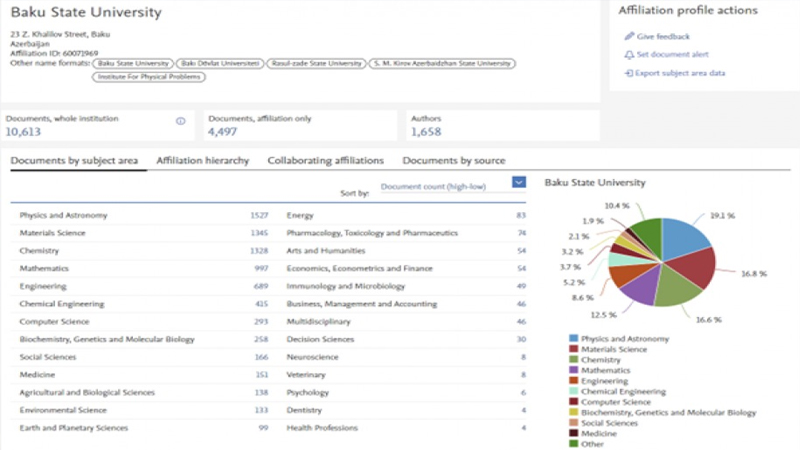Click the Give feedback pencil icon
Viewport: 800px width, 450px height.
coord(628,36)
